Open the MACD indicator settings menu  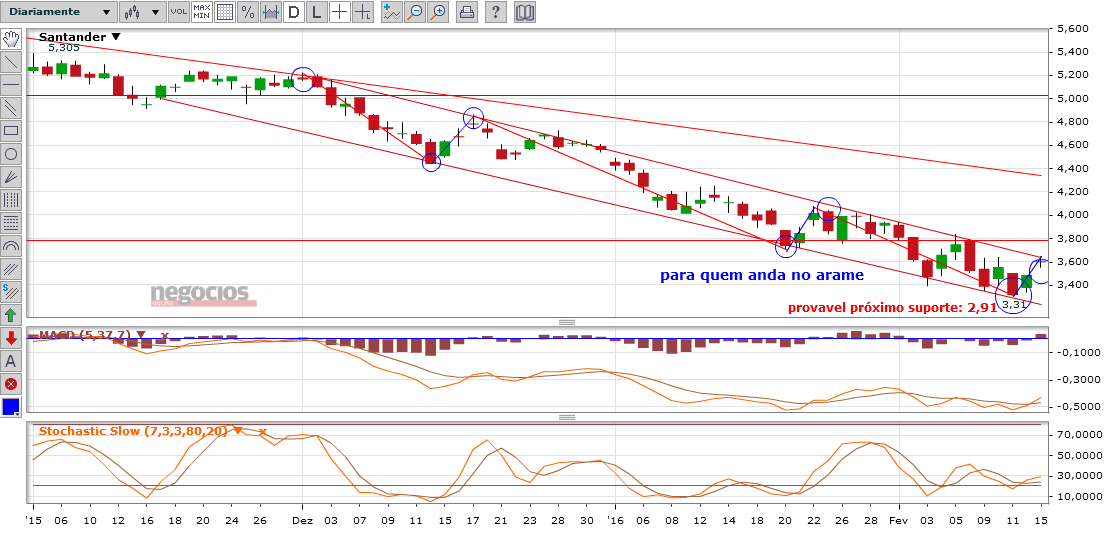pos(141,335)
